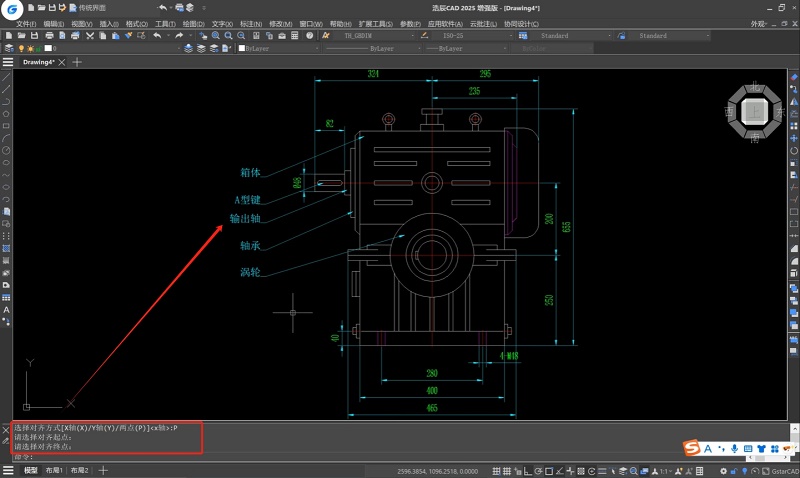
Task: Open the 修改(M) menu
Action: (x=281, y=23)
